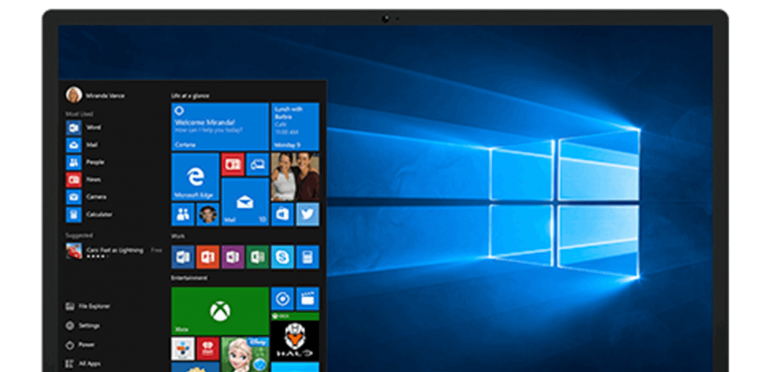Screen dimensions: 768x372
Task: Open the Cortana welcome tile
Action: tap(220, 126)
